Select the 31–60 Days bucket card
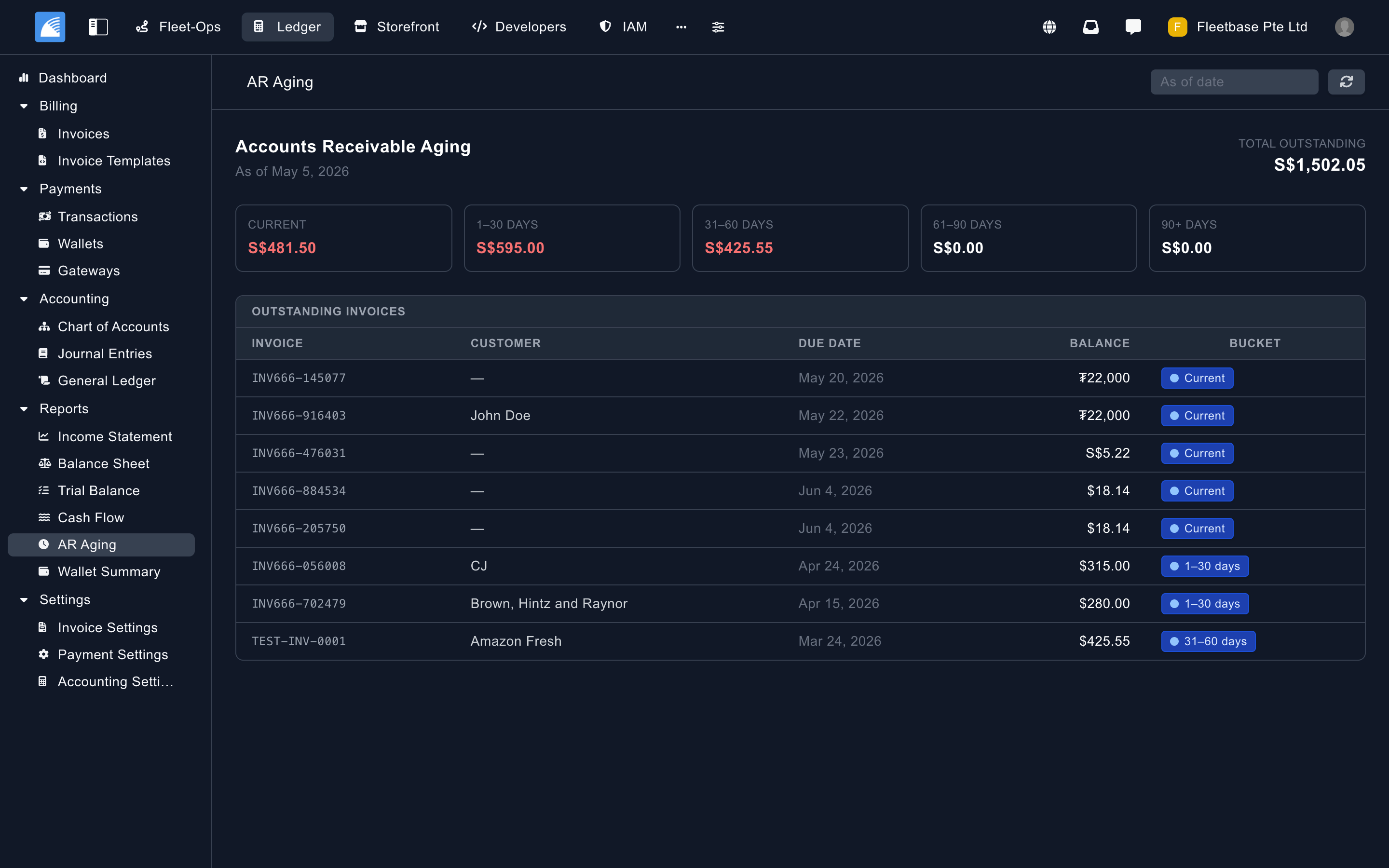 point(800,238)
